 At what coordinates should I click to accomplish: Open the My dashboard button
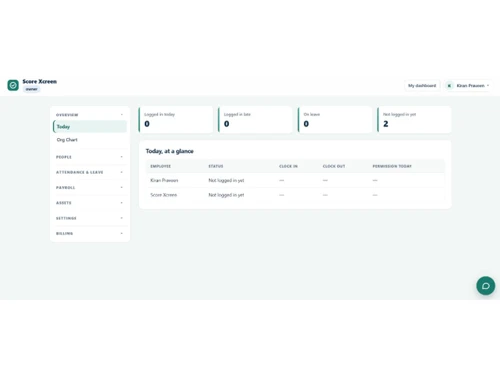point(422,86)
